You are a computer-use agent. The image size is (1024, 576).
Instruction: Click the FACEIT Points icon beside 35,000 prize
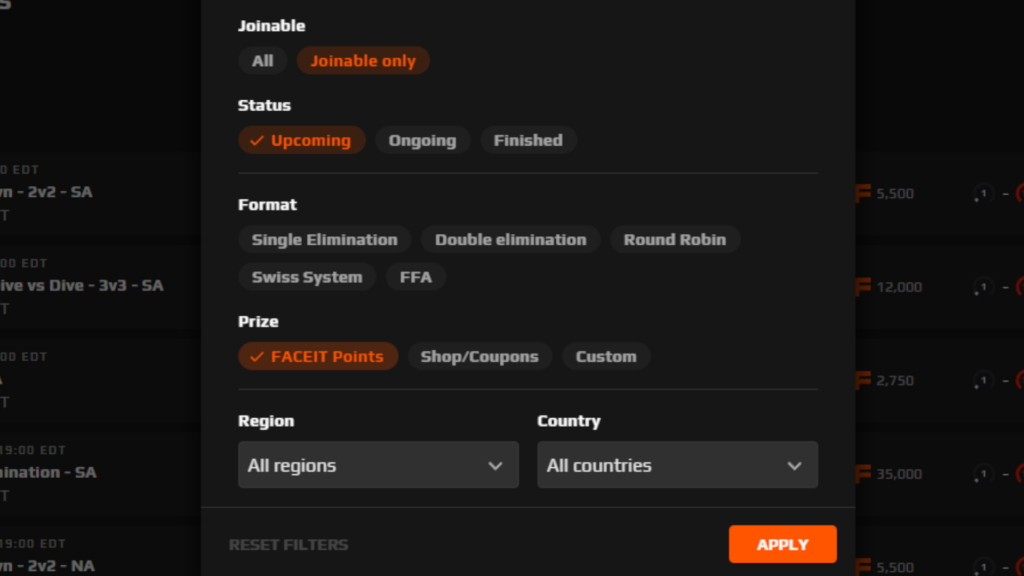[x=862, y=474]
